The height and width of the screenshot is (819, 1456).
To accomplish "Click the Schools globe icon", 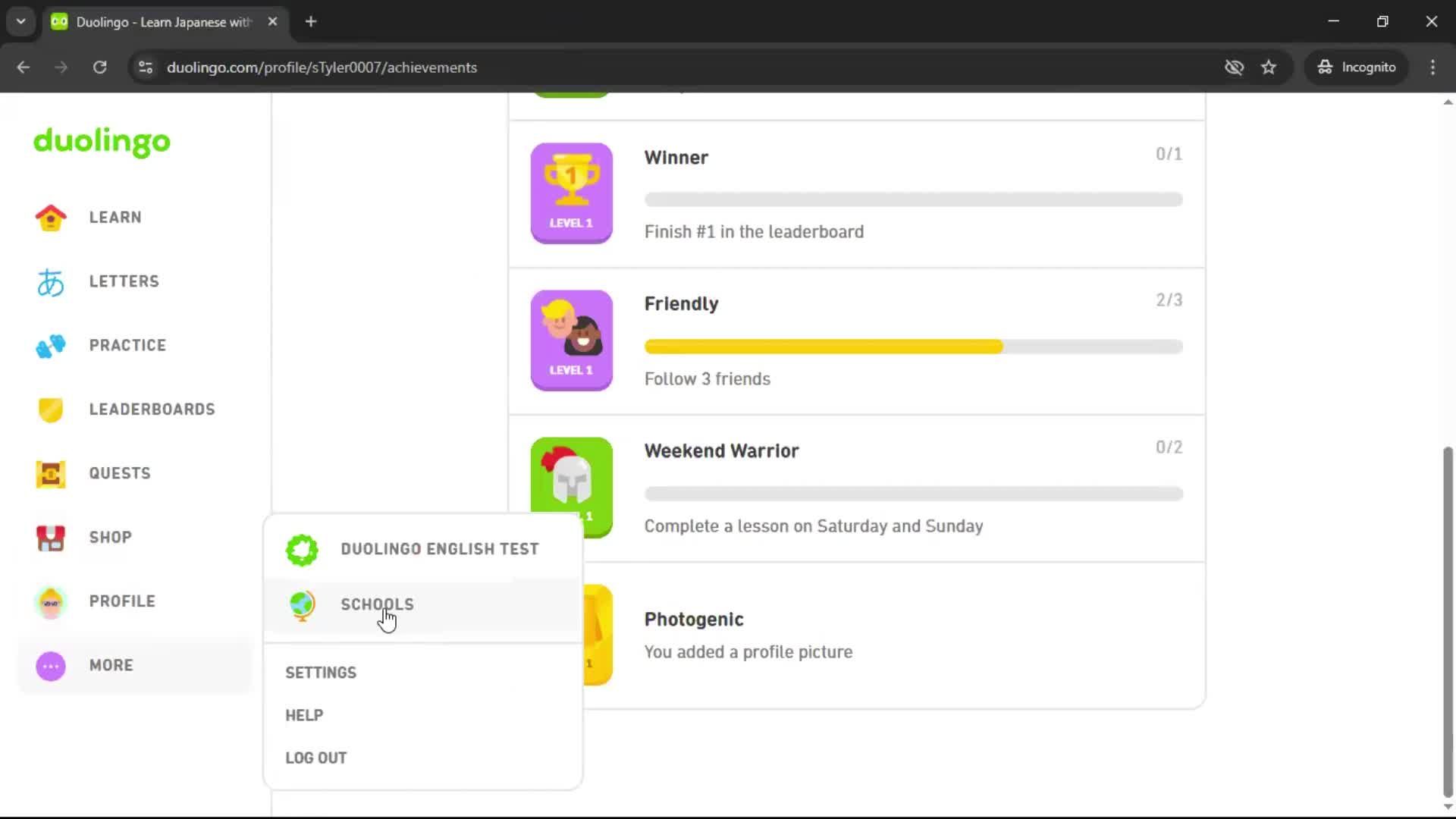I will pos(302,605).
